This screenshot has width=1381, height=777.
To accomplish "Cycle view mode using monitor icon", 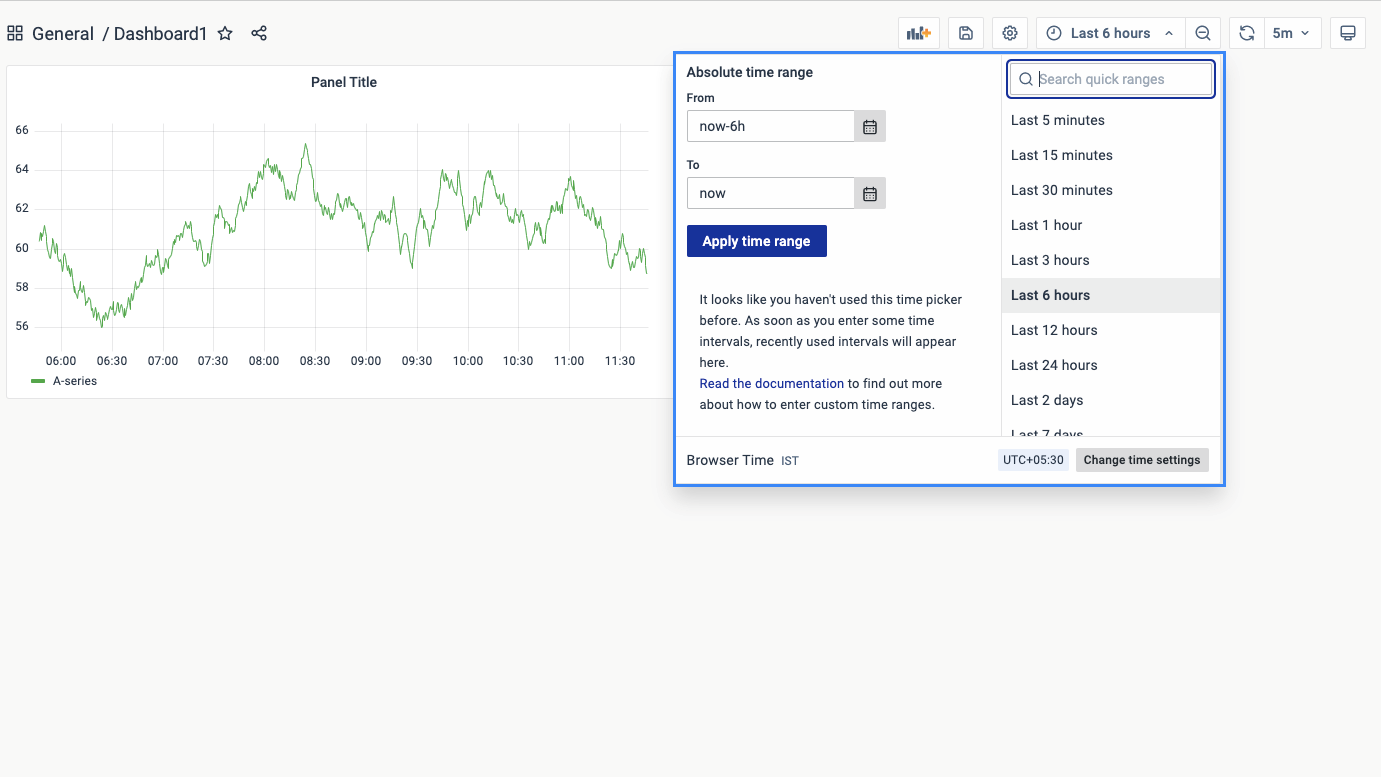I will coord(1347,33).
